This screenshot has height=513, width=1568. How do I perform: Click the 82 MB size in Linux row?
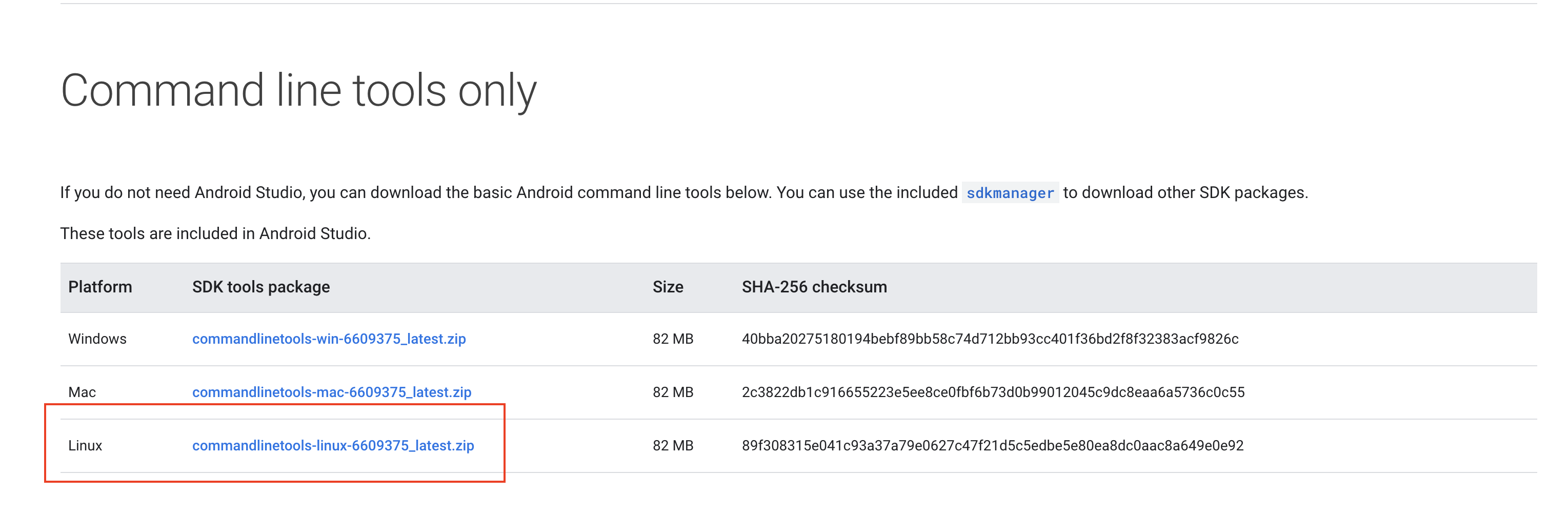pyautogui.click(x=673, y=446)
